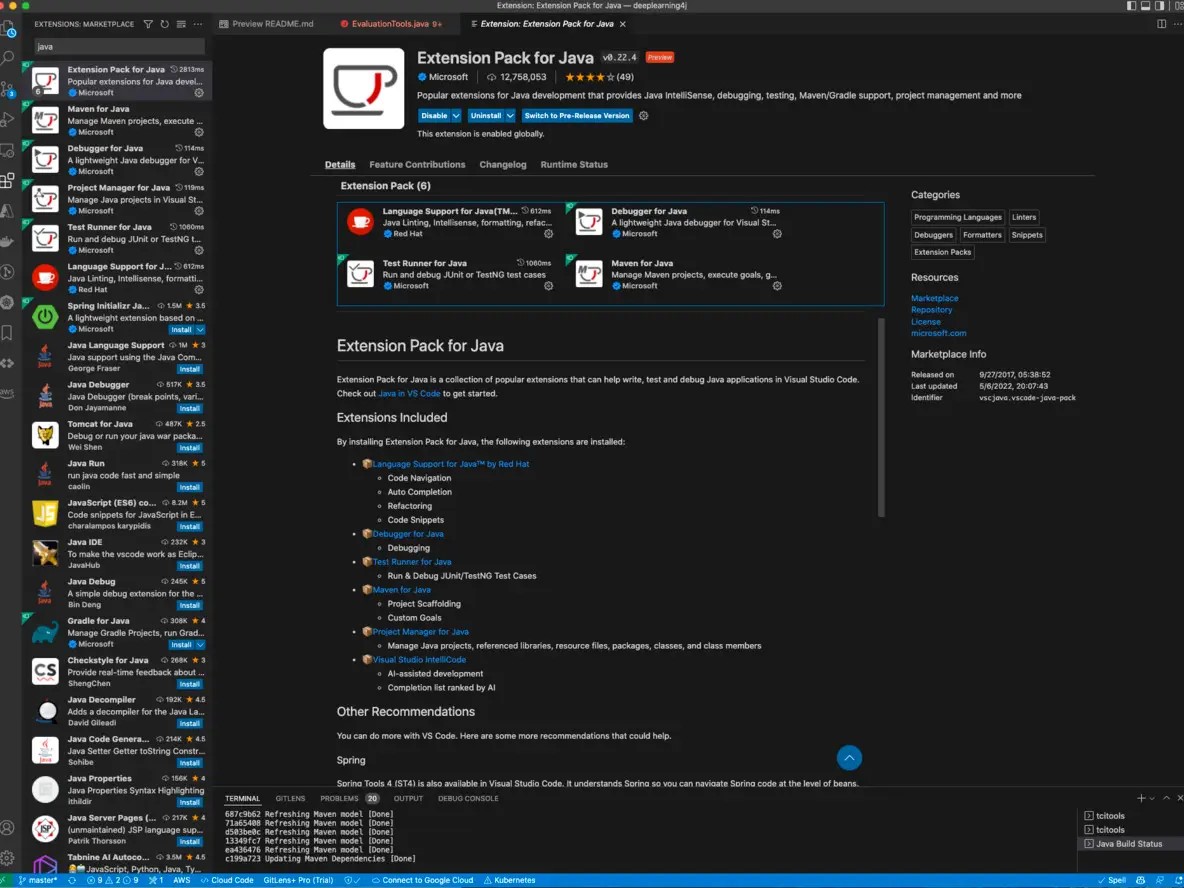Open manage gear for Maven for Java
The height and width of the screenshot is (888, 1184).
199,132
